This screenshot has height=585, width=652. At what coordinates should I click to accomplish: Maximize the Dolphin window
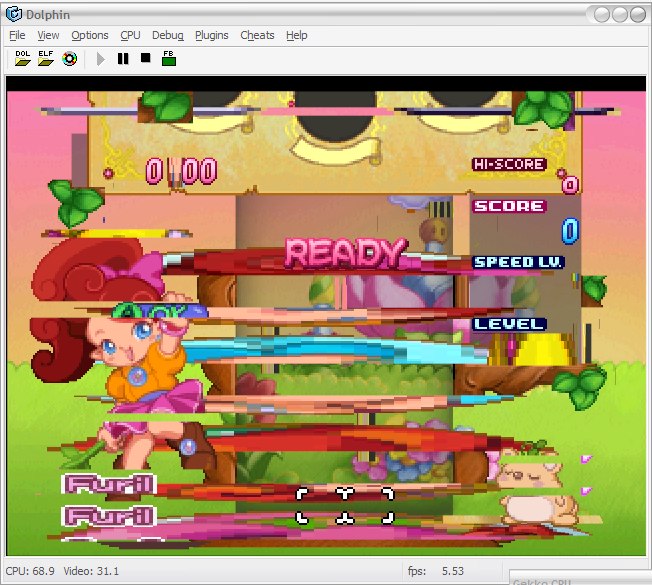[x=621, y=14]
